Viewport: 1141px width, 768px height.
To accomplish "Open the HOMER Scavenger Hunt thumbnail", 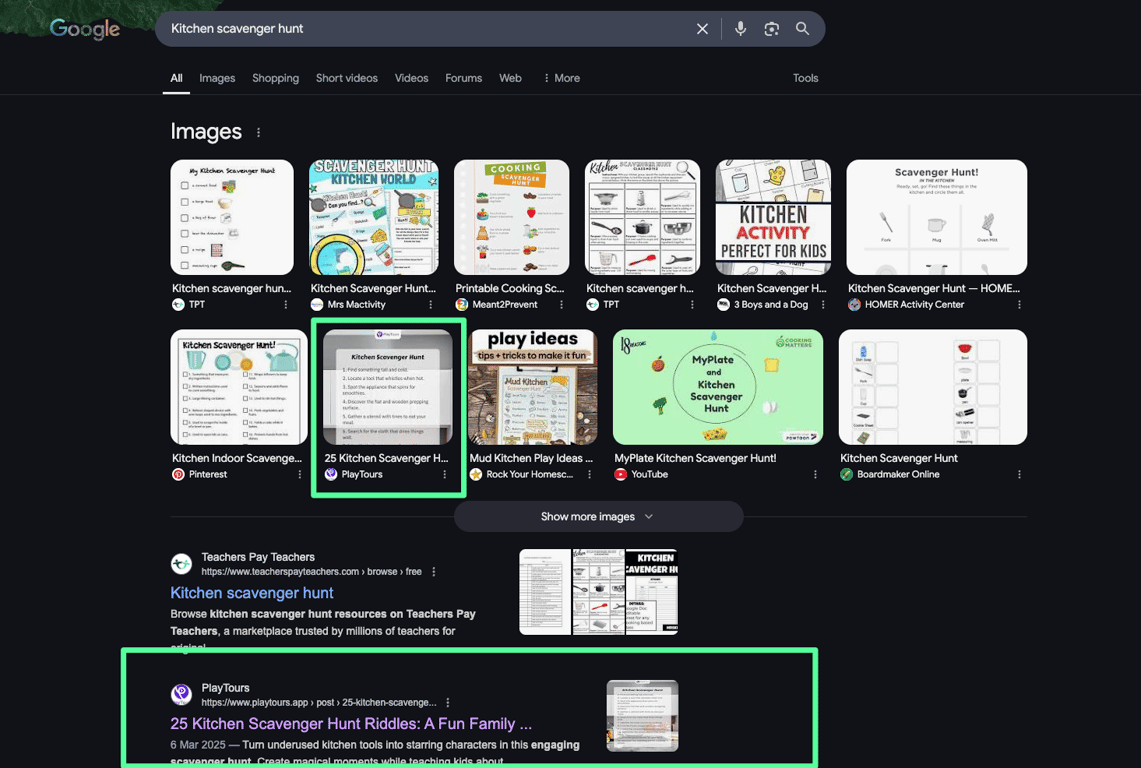I will [937, 217].
